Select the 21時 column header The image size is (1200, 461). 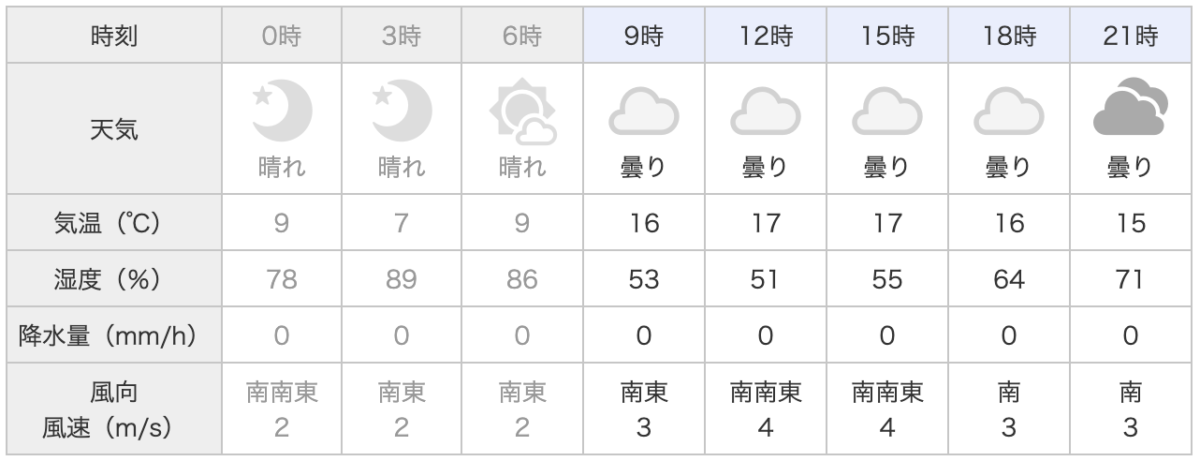1131,38
